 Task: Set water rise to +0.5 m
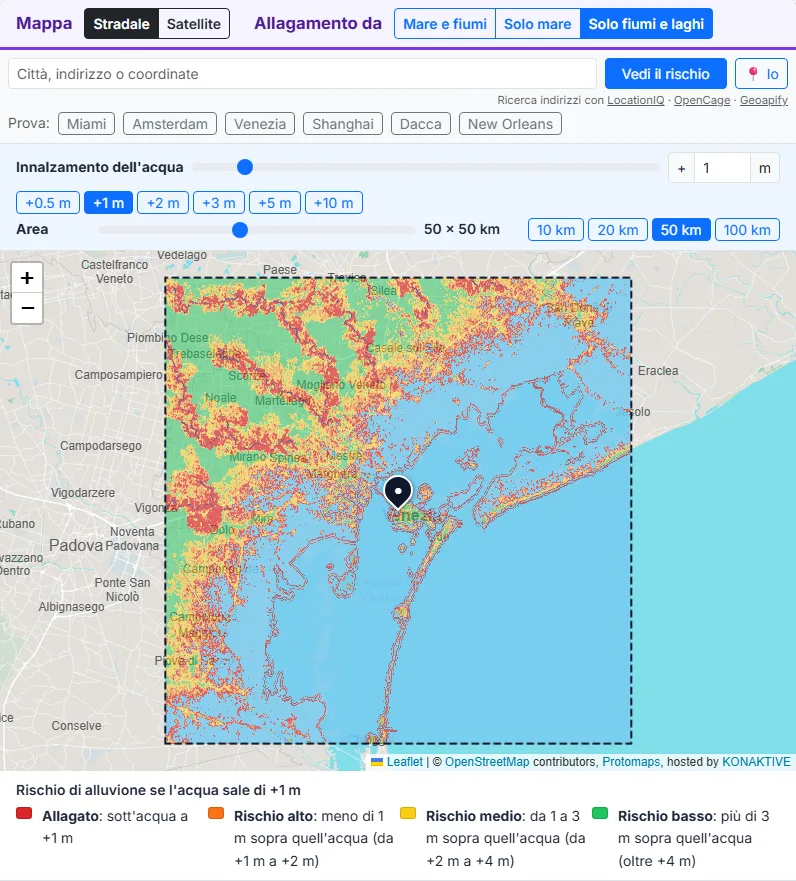click(x=48, y=203)
